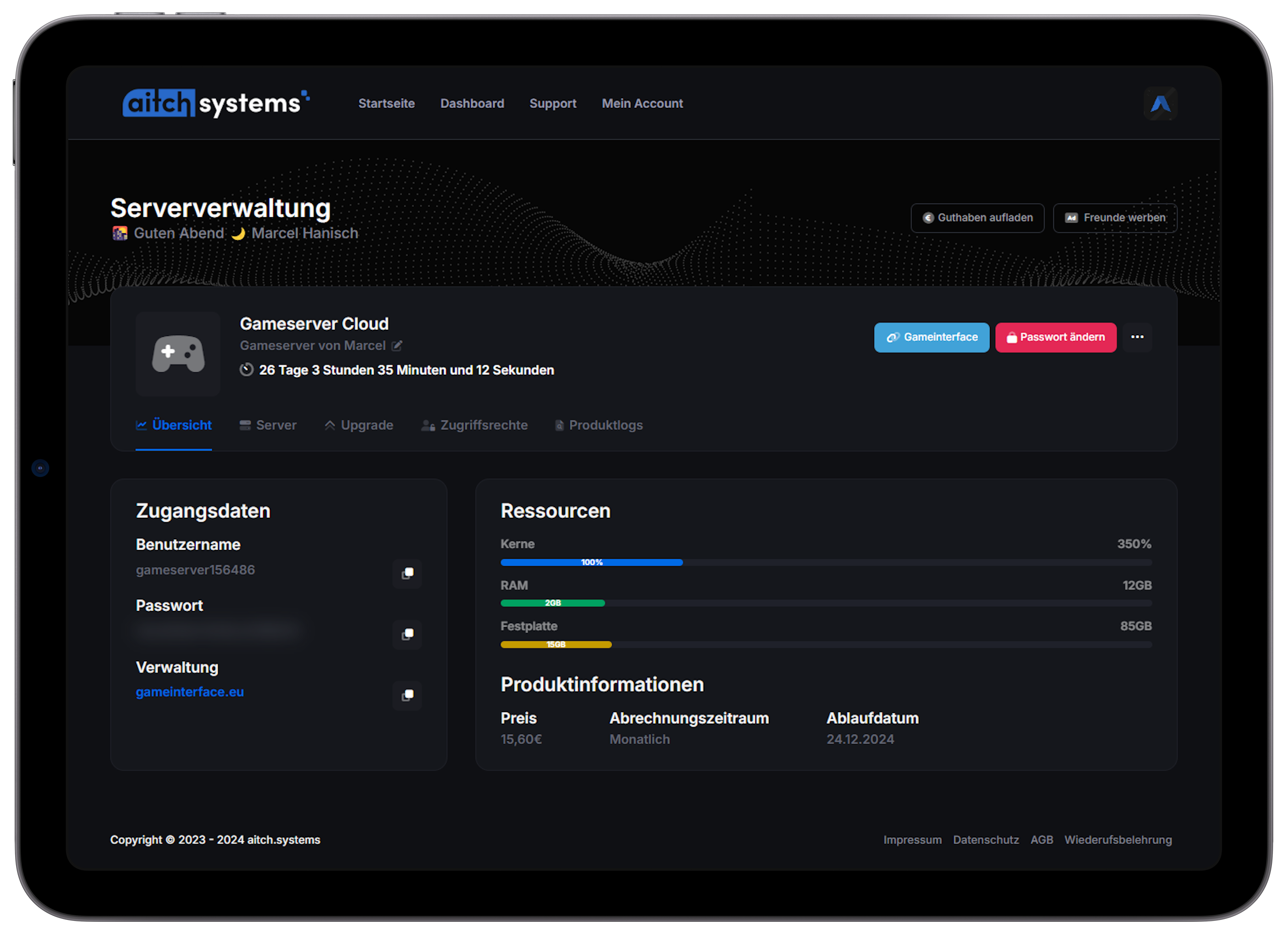Open the Gameinterface panel
This screenshot has width=1288, height=937.
pyautogui.click(x=931, y=337)
